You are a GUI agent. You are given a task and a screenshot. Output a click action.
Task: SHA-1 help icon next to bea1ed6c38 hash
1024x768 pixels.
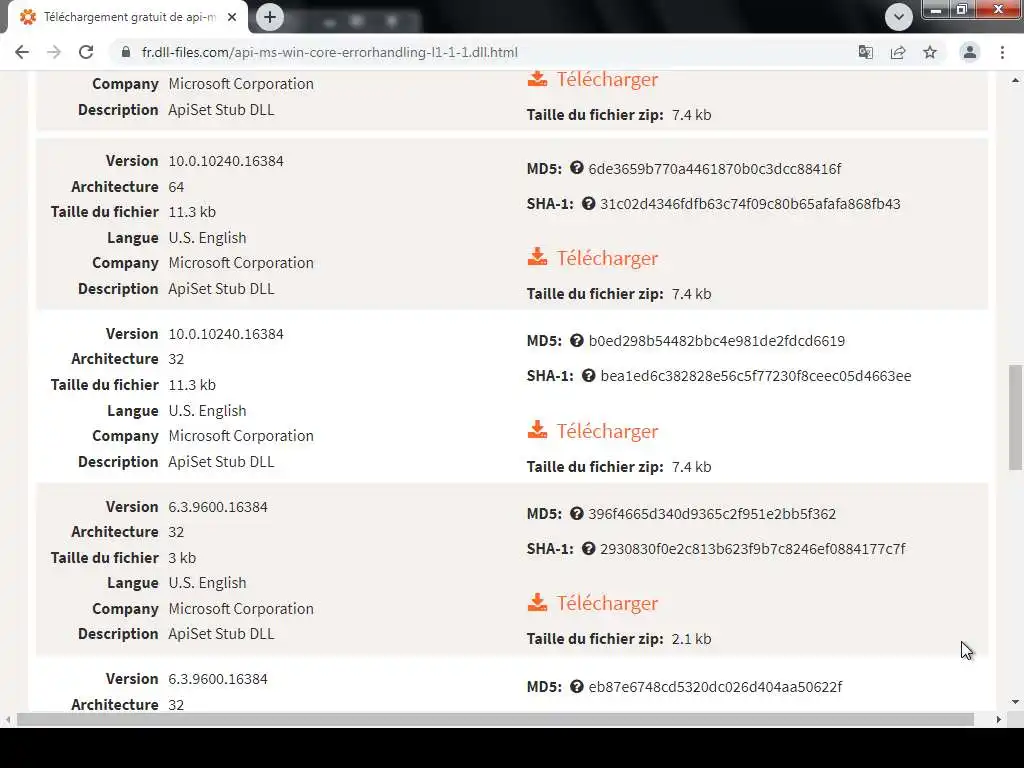[588, 376]
